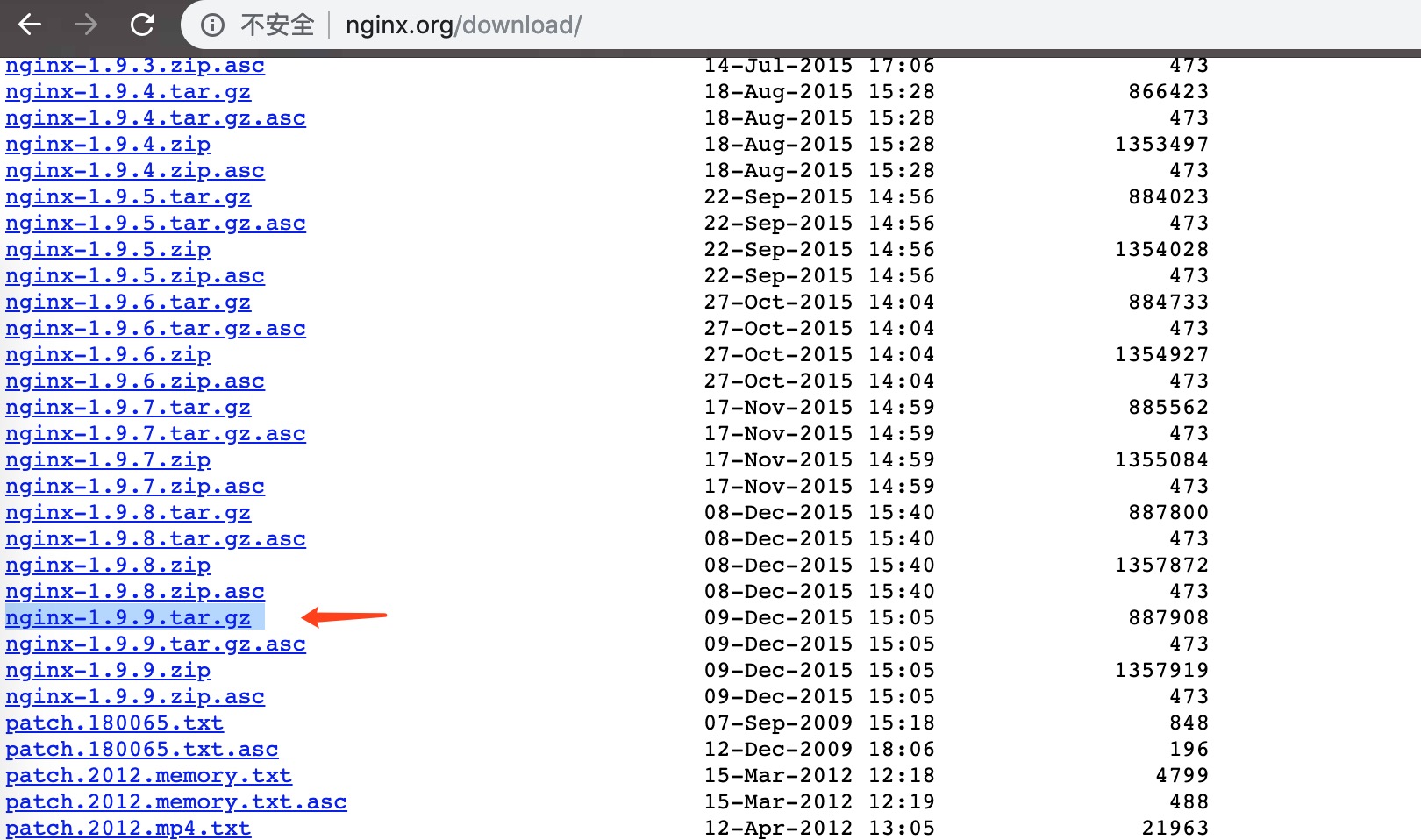Open the nginx-1.9.4.tar.gz.asc link
The width and height of the screenshot is (1421, 840).
click(155, 118)
